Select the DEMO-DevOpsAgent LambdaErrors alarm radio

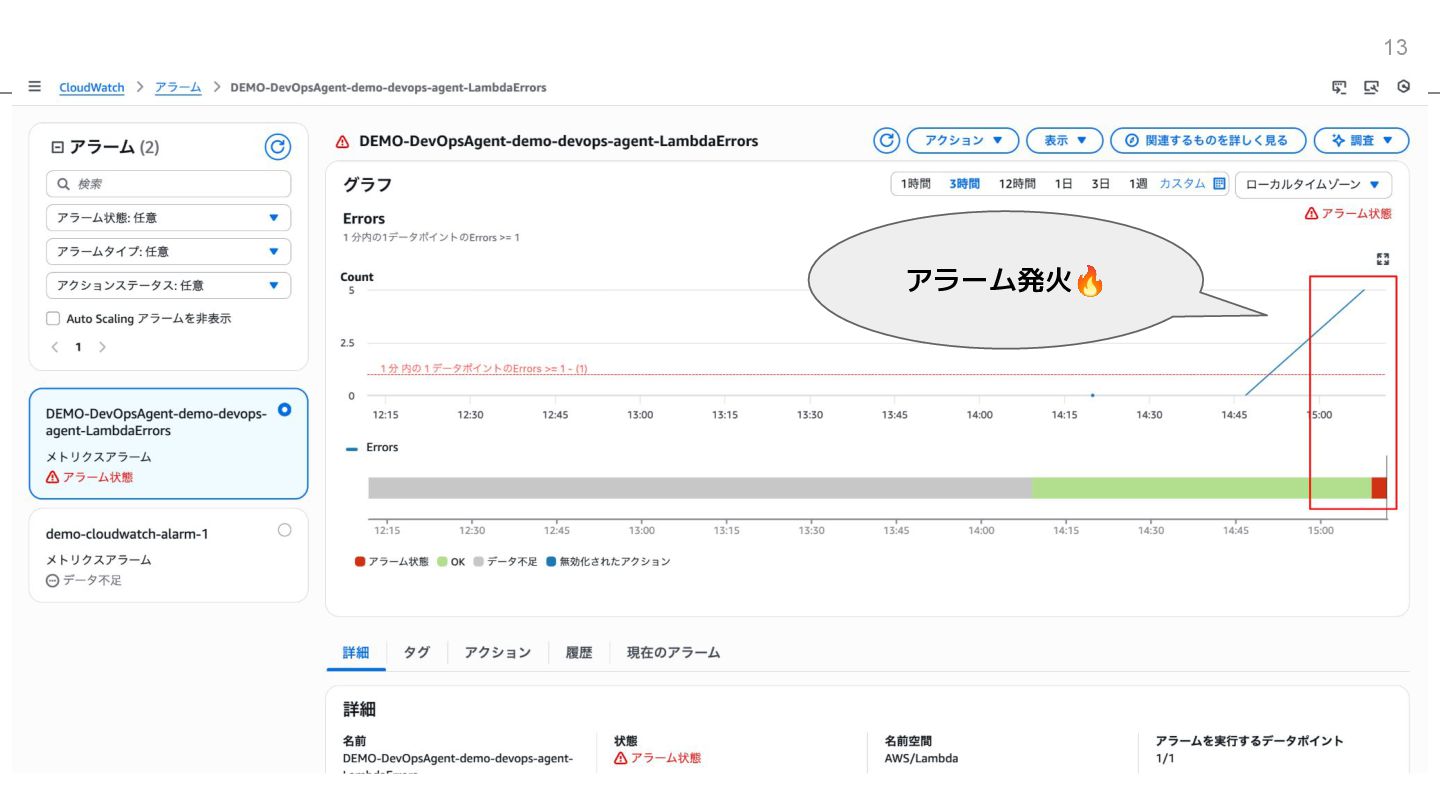(285, 410)
